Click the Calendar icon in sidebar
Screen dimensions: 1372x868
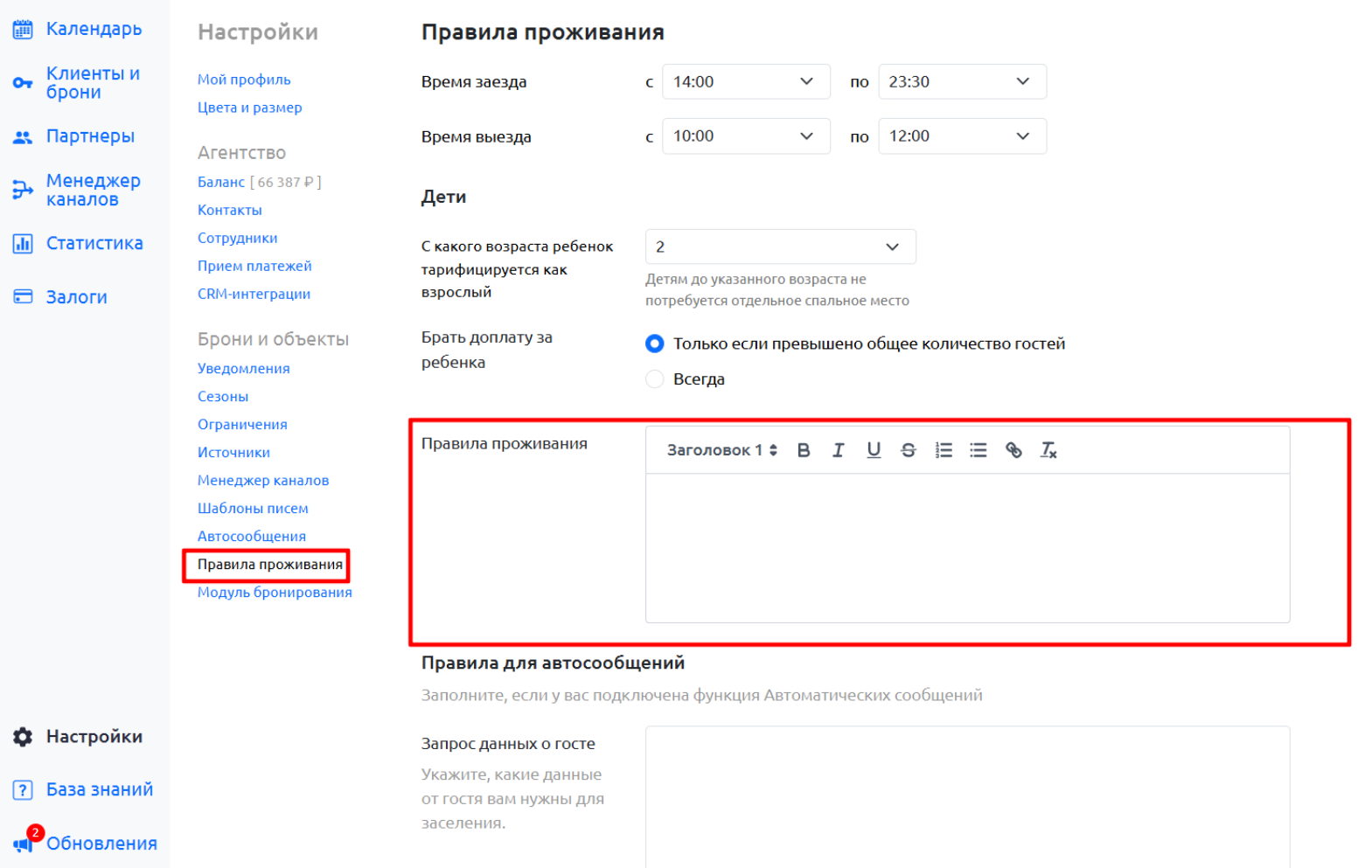23,29
